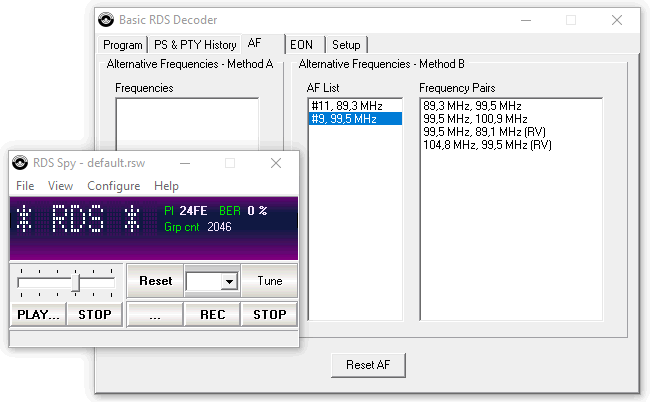Viewport: 650px width, 402px height.
Task: Select pair '99,5 MHz, 100,9 MHz'
Action: click(475, 119)
